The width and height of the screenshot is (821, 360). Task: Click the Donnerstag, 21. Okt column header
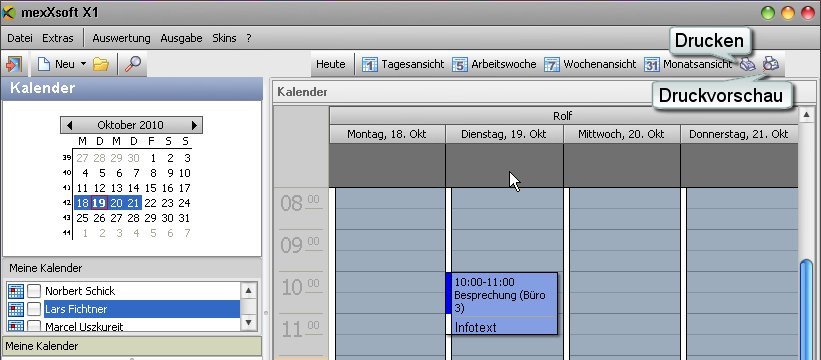739,134
